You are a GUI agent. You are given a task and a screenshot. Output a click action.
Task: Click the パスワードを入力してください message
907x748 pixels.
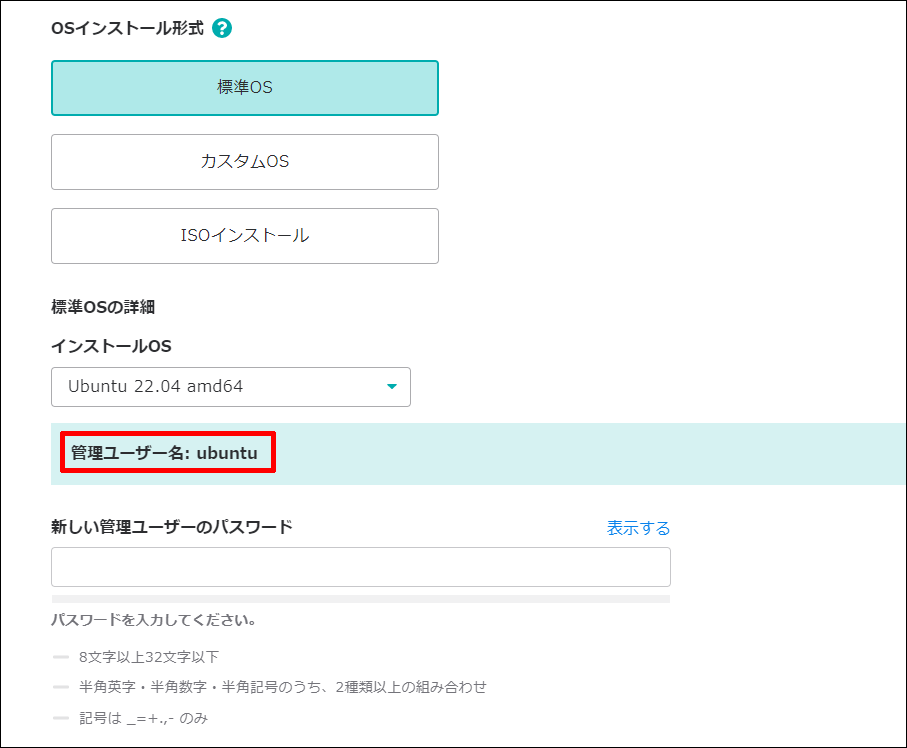tap(154, 620)
